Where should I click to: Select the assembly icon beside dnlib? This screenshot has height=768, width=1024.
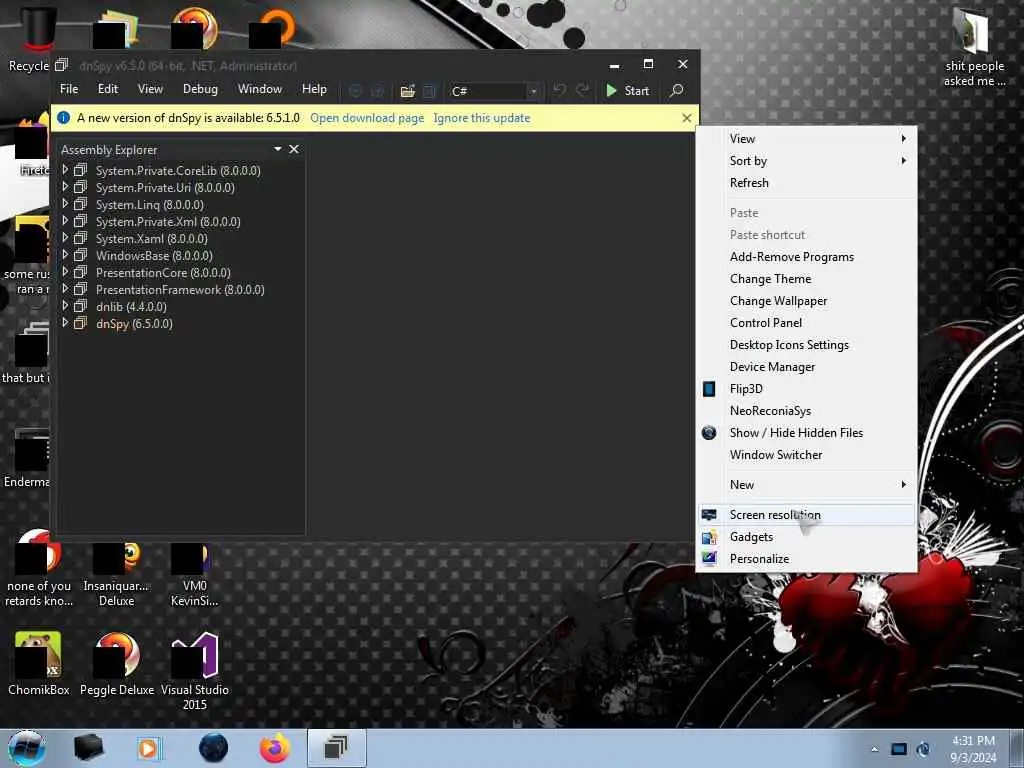tap(80, 306)
